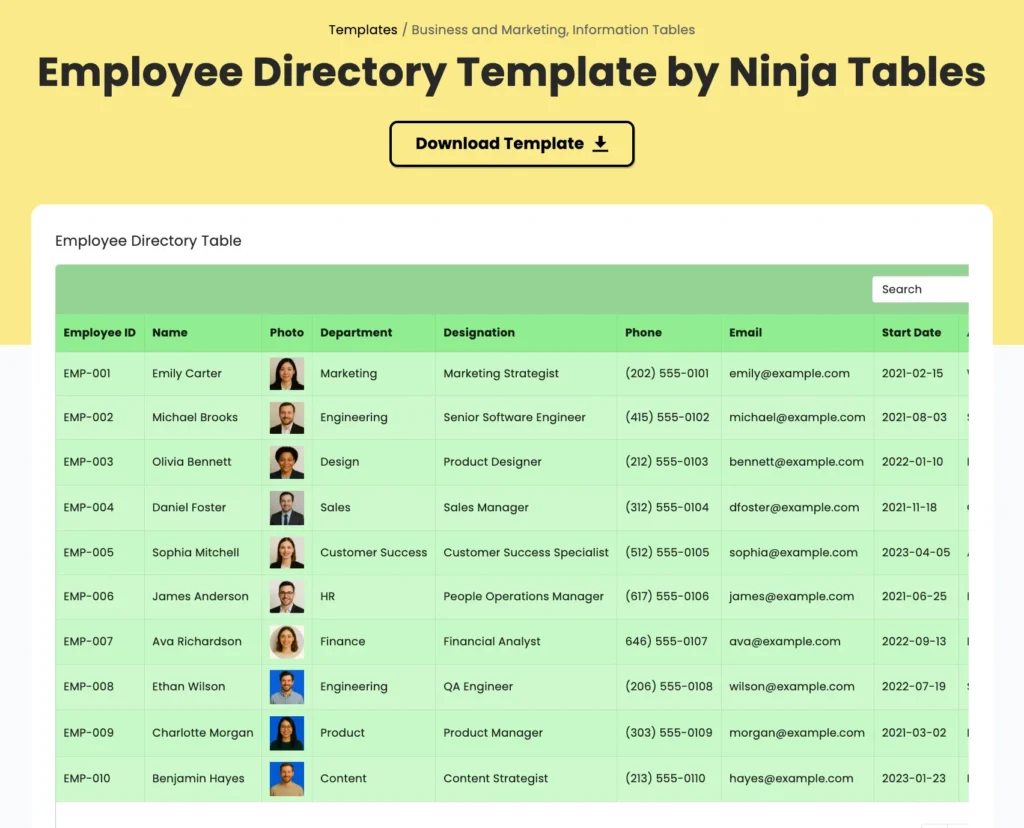Open James Anderson's photo thumbnail
The width and height of the screenshot is (1024, 828).
(287, 596)
